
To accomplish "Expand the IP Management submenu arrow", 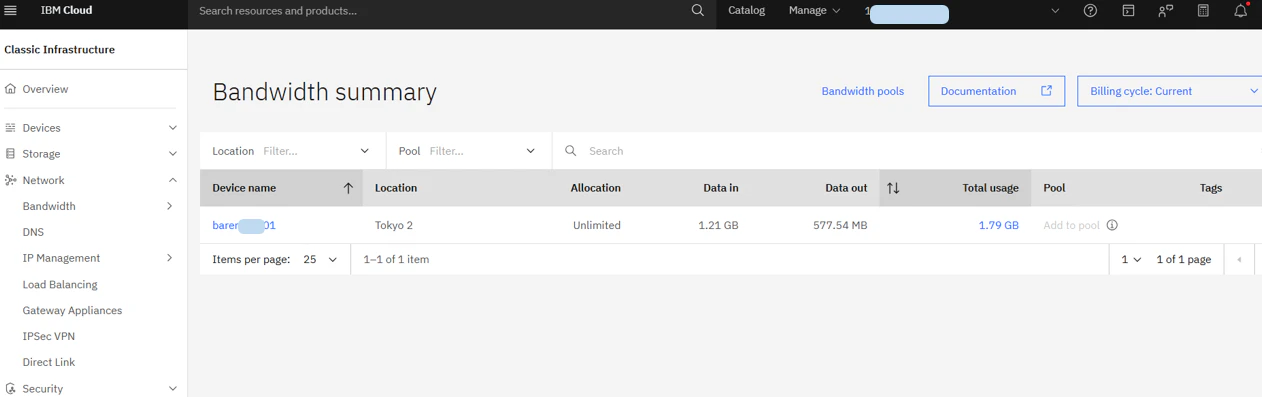I will 169,258.
